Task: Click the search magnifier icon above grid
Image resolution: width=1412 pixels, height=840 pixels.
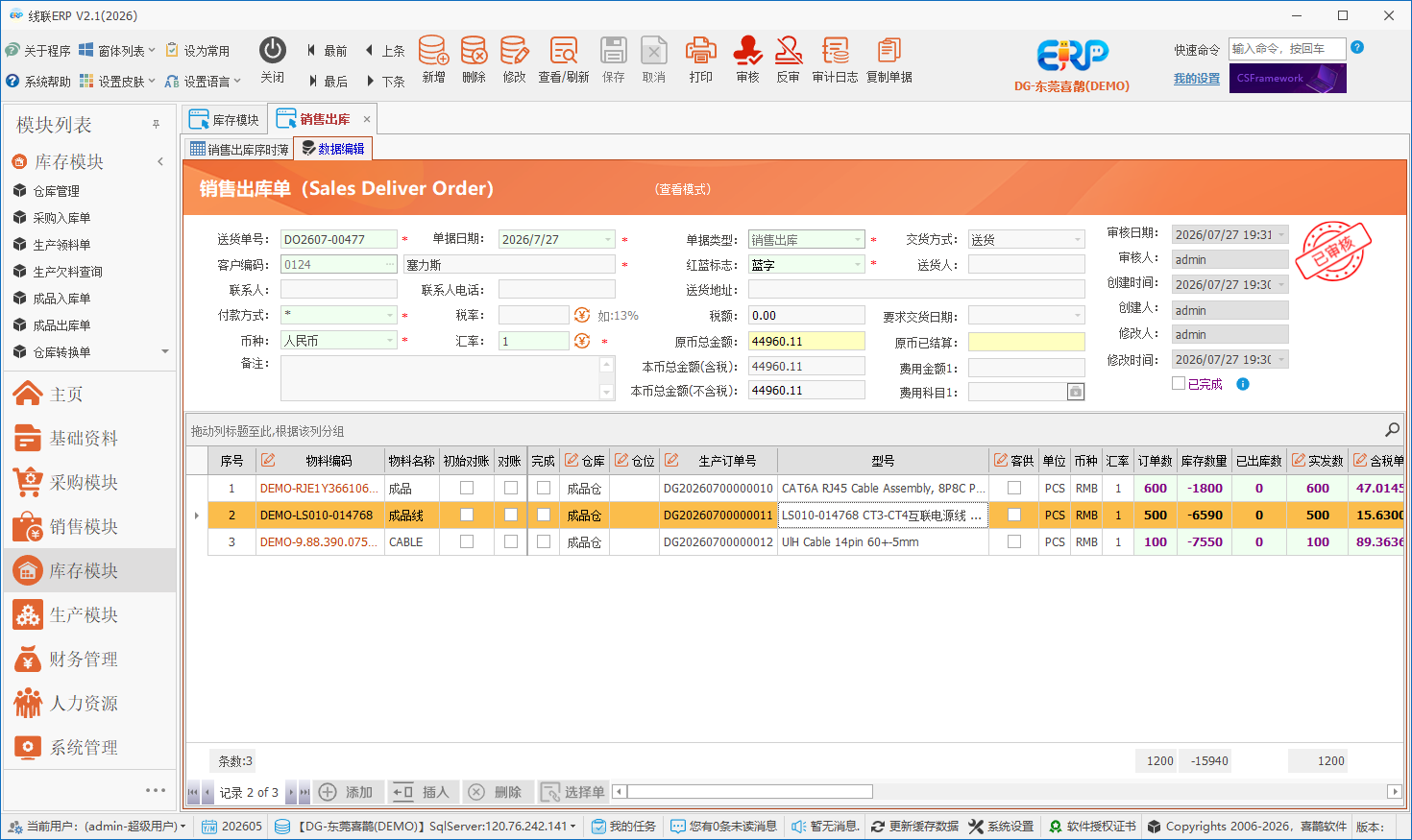Action: [1392, 430]
